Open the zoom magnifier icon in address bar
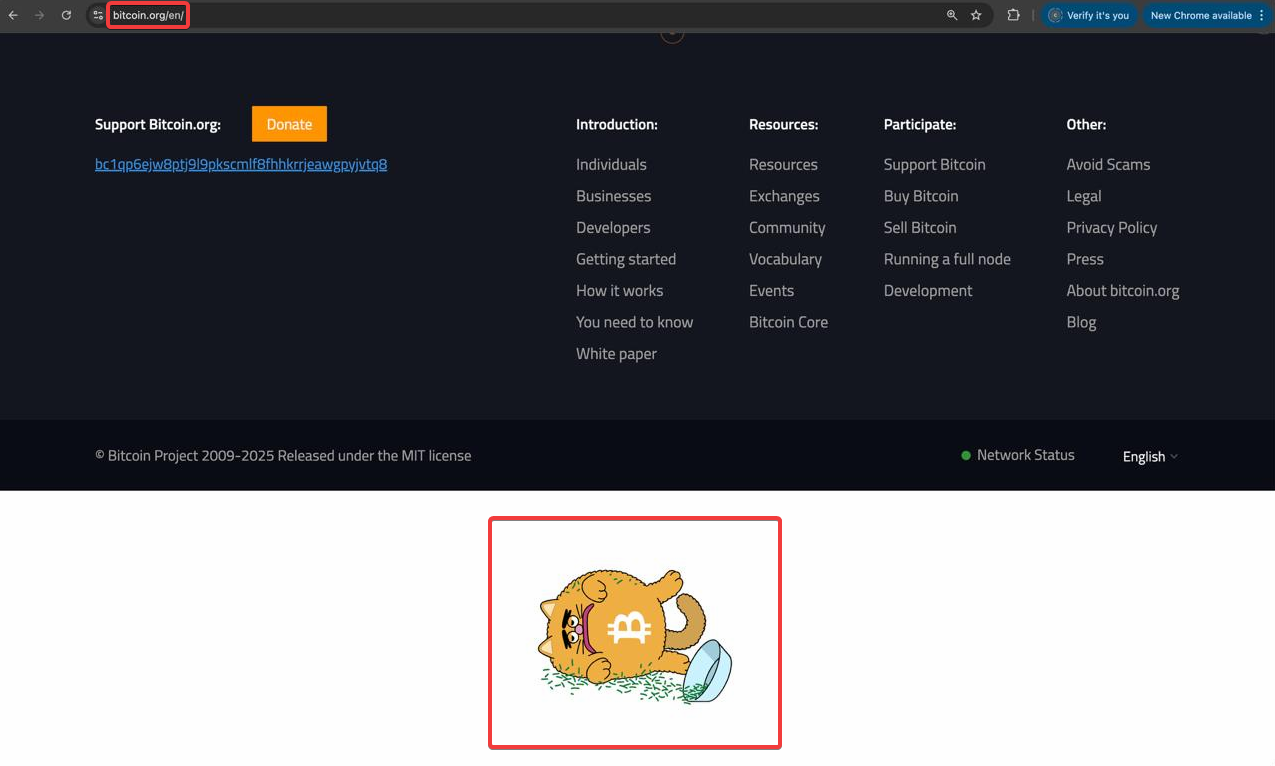 952,15
